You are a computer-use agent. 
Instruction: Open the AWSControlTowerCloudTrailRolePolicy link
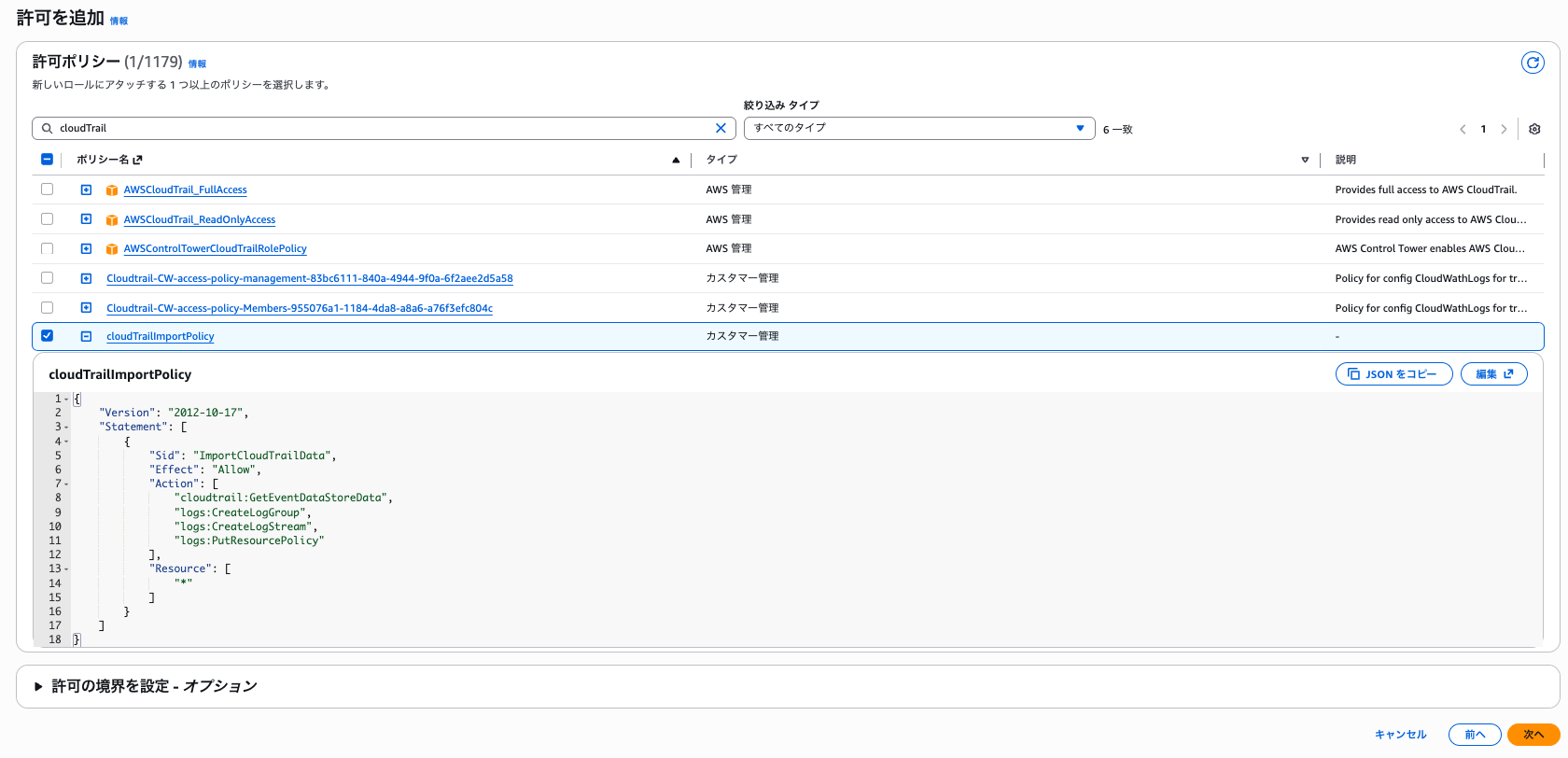(x=215, y=249)
